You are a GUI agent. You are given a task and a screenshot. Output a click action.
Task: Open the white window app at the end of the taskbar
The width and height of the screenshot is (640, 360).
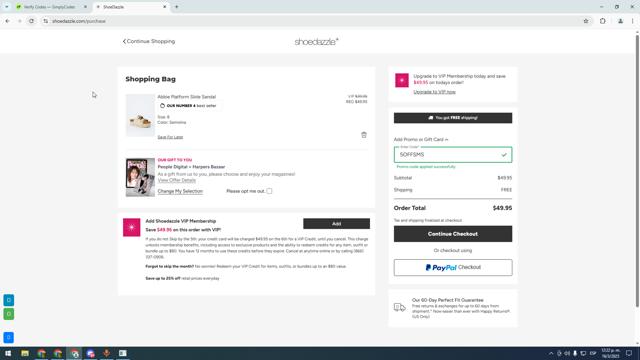click(x=123, y=353)
